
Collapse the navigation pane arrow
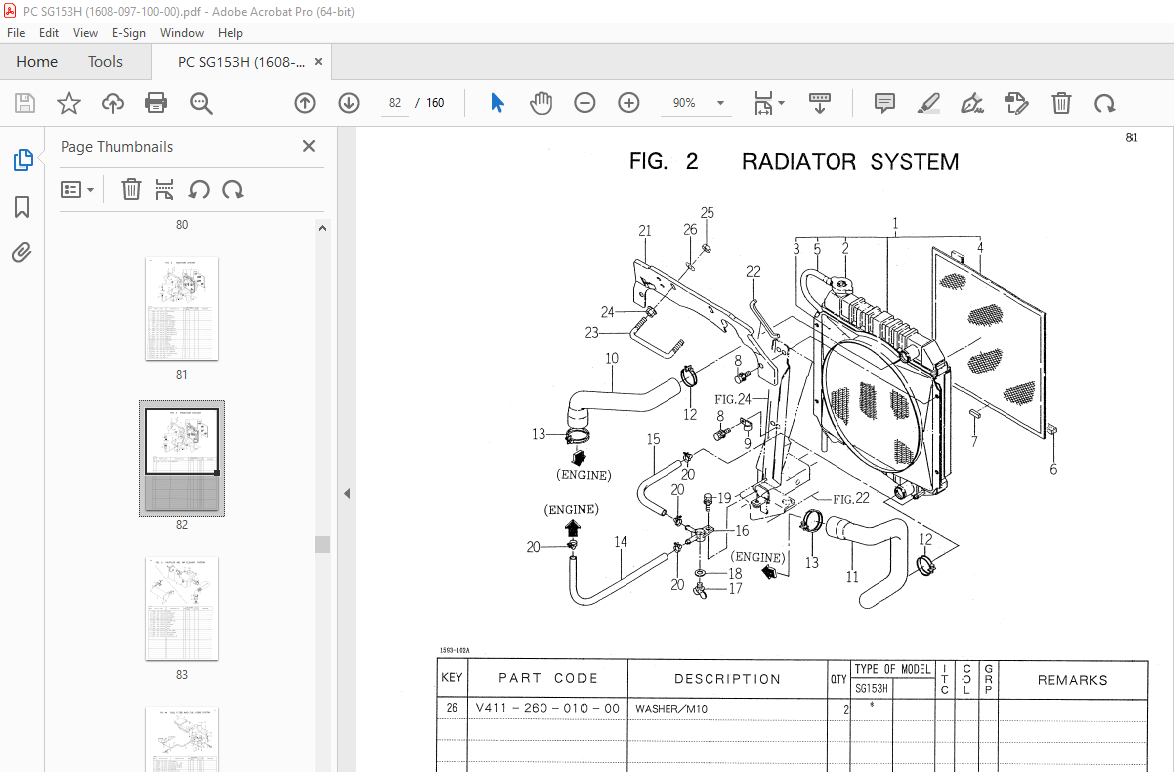347,493
